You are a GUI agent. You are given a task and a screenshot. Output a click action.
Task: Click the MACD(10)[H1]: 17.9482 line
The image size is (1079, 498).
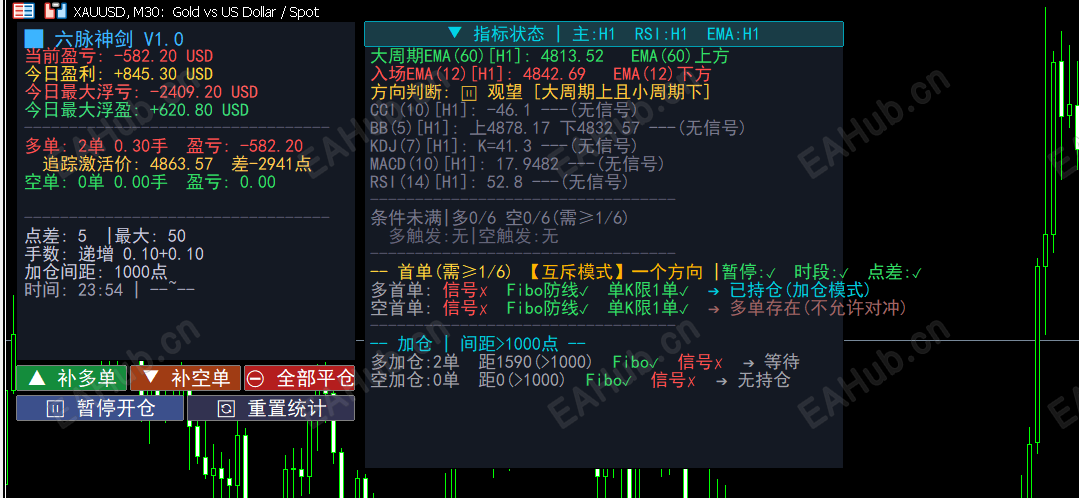[517, 164]
